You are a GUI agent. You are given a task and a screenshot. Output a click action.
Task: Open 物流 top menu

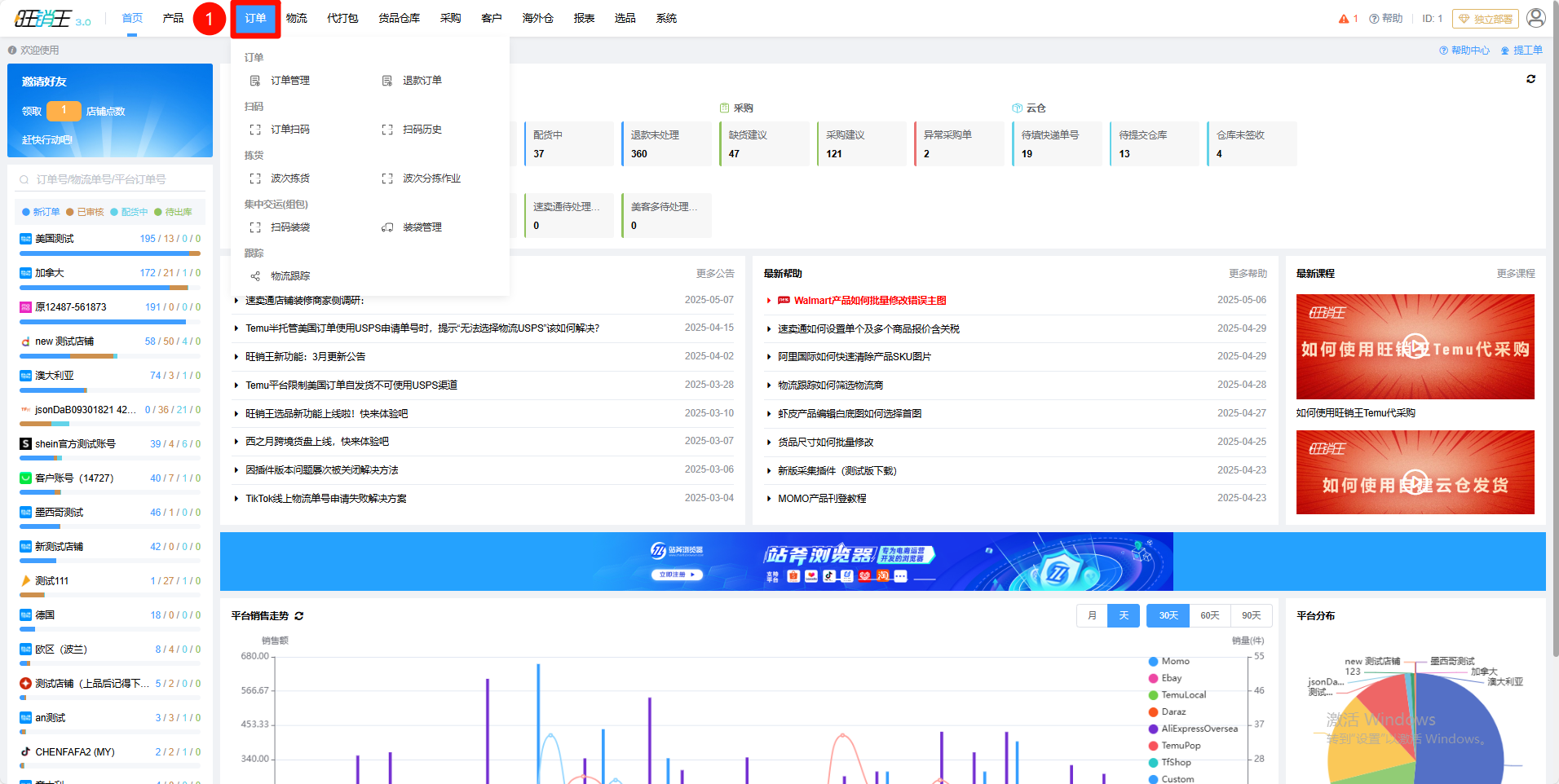(x=297, y=18)
